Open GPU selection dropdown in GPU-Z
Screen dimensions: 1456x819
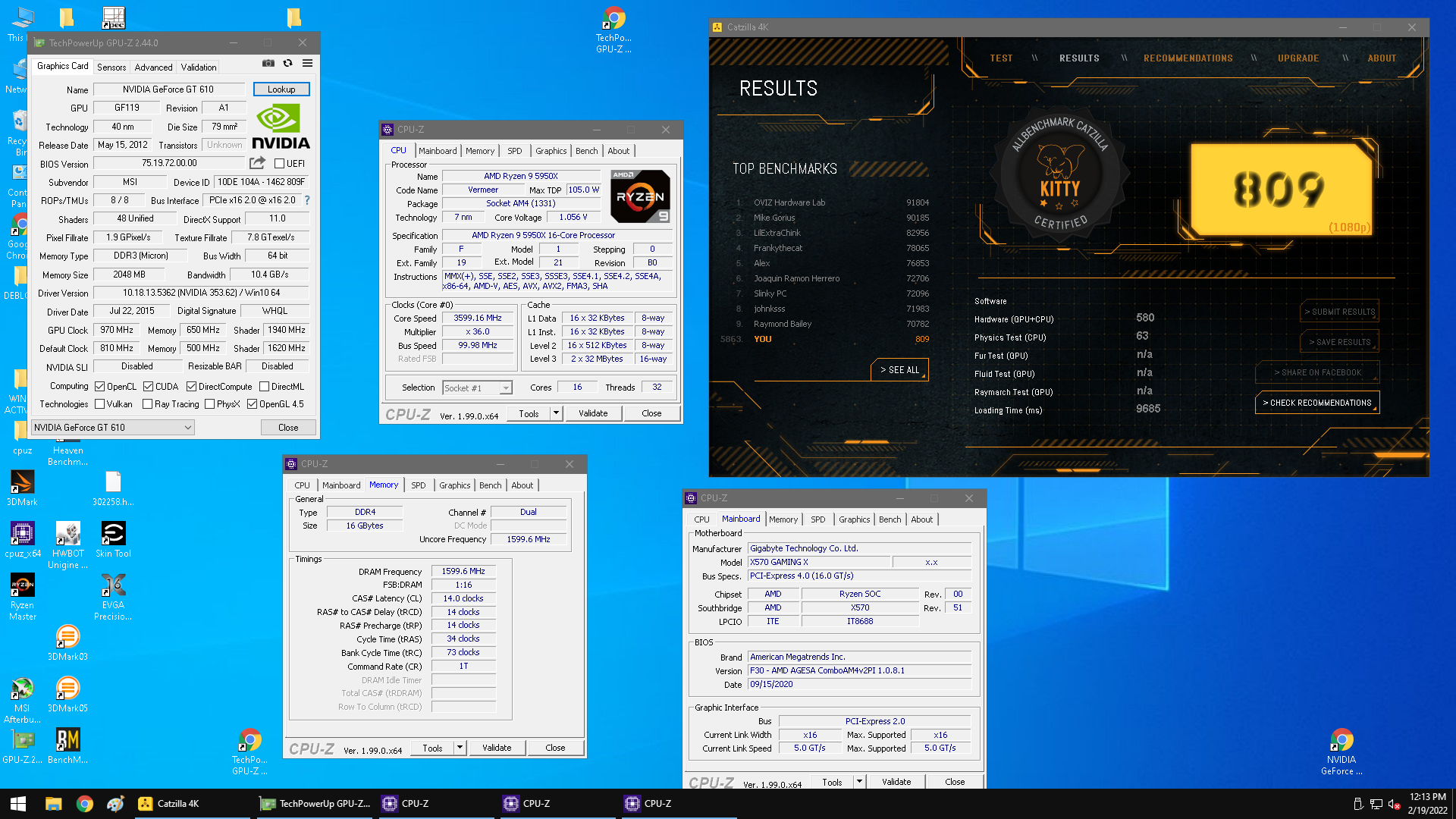pyautogui.click(x=112, y=428)
